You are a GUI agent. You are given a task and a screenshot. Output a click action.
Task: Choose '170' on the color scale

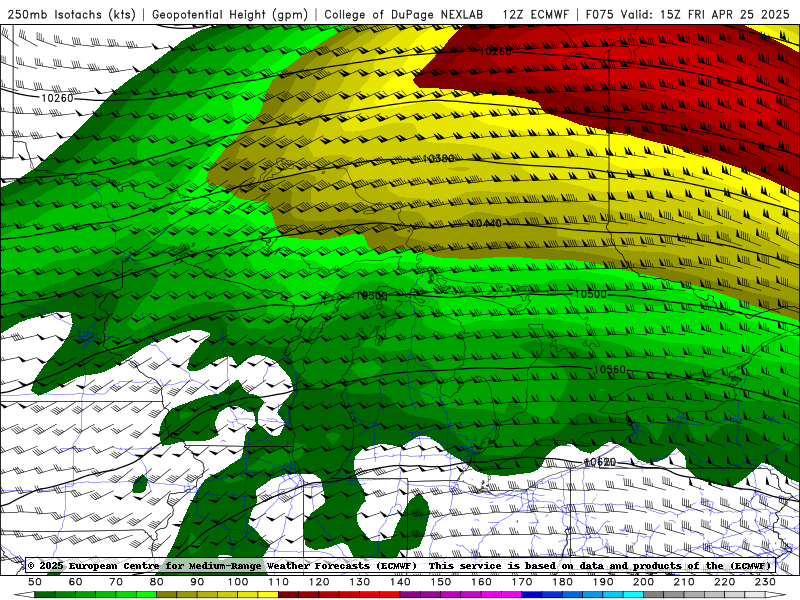click(x=522, y=582)
